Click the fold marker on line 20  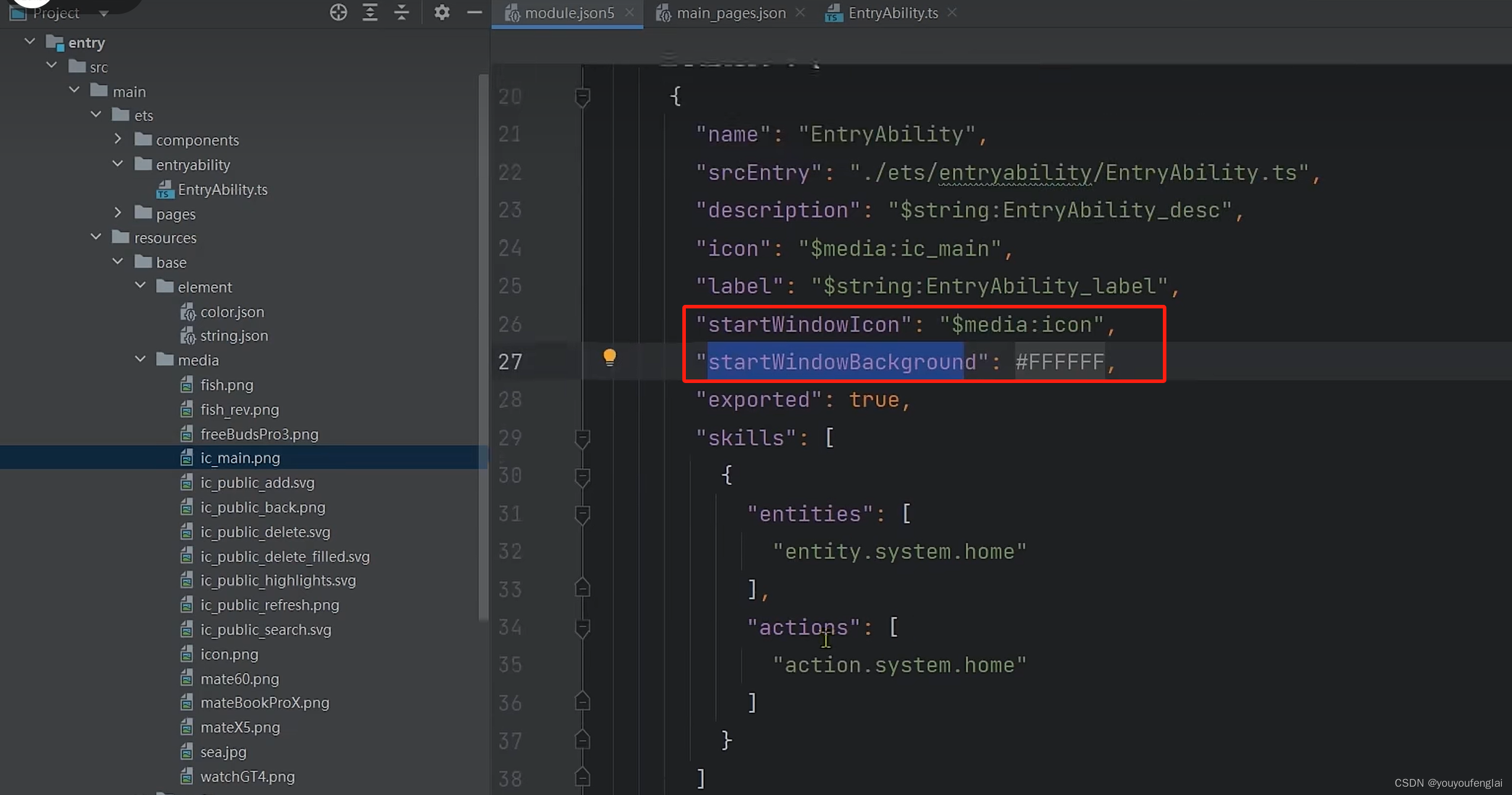click(x=582, y=96)
